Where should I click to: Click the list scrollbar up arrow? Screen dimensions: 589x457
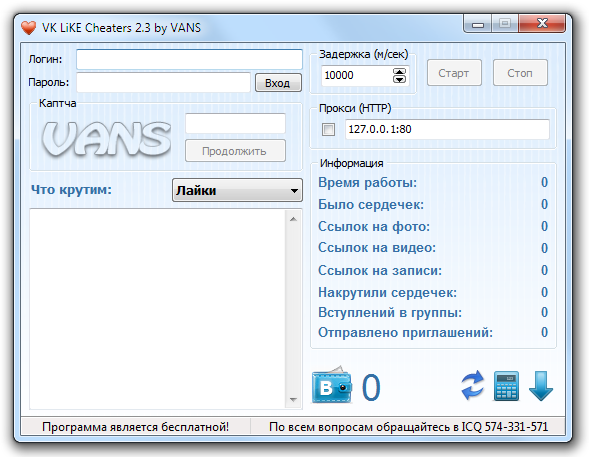(x=294, y=219)
